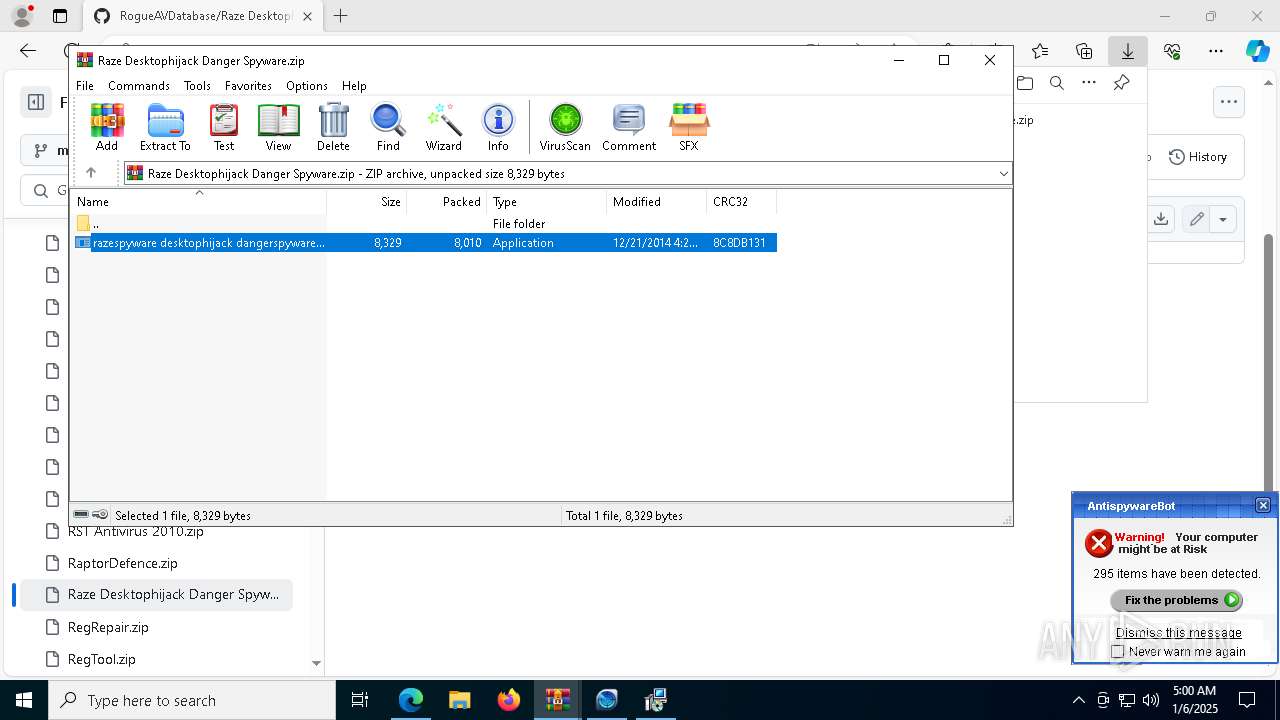Click Dismiss this message link
This screenshot has height=720, width=1280.
click(x=1178, y=633)
